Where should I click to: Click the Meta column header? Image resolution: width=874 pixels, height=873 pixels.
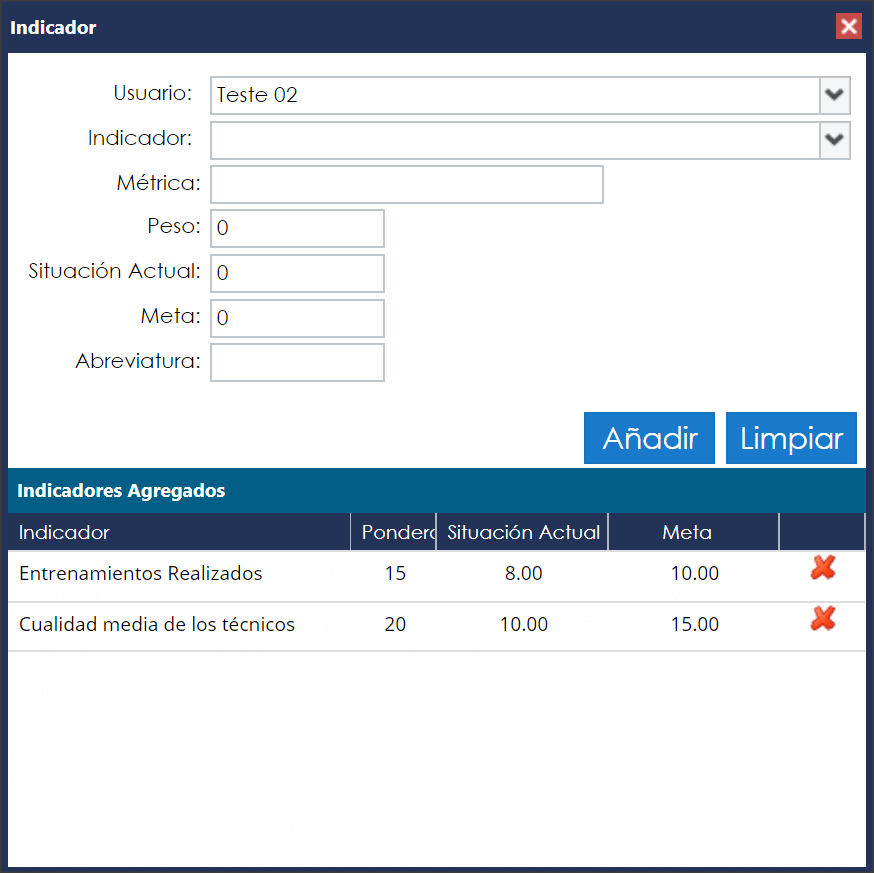point(693,532)
